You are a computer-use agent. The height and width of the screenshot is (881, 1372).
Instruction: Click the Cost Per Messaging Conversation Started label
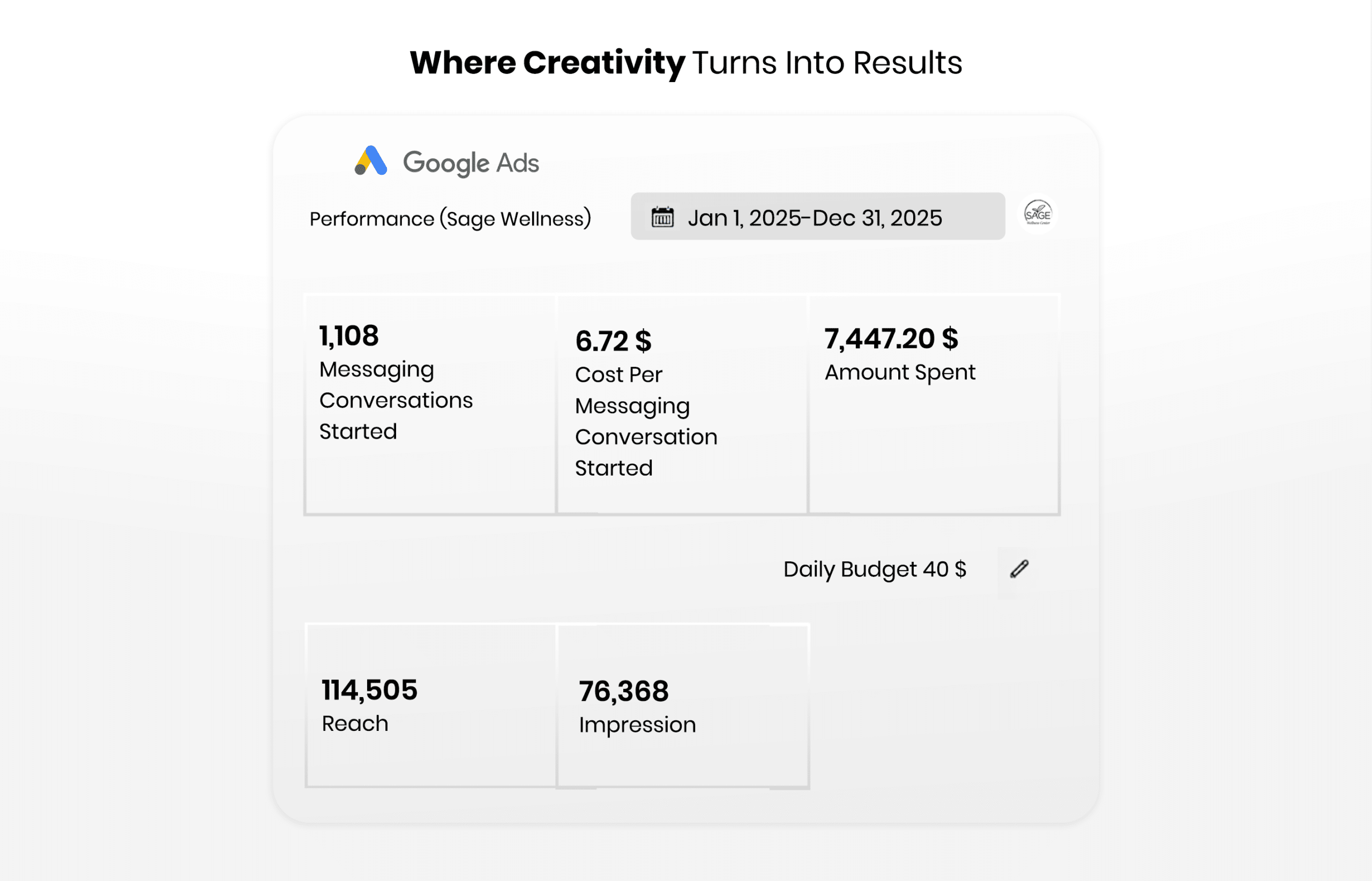(645, 421)
